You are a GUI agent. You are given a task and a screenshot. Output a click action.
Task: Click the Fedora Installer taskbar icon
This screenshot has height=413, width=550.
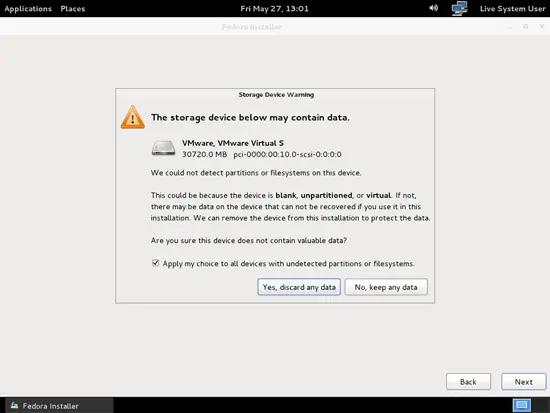tap(14, 406)
